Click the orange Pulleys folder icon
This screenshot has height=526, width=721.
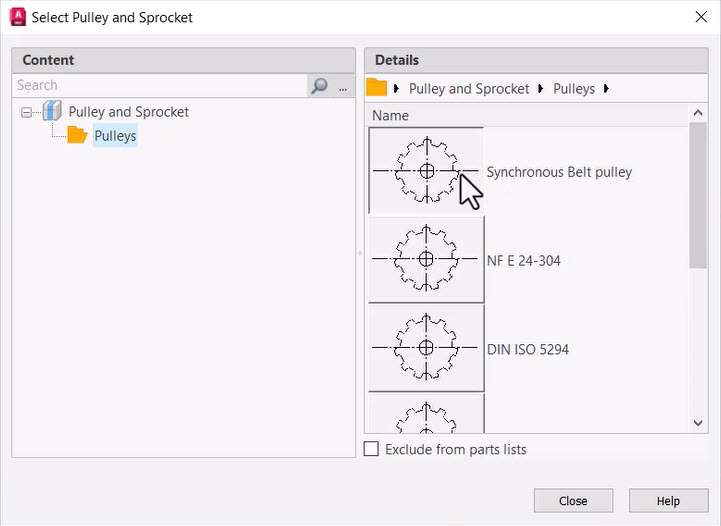click(77, 135)
